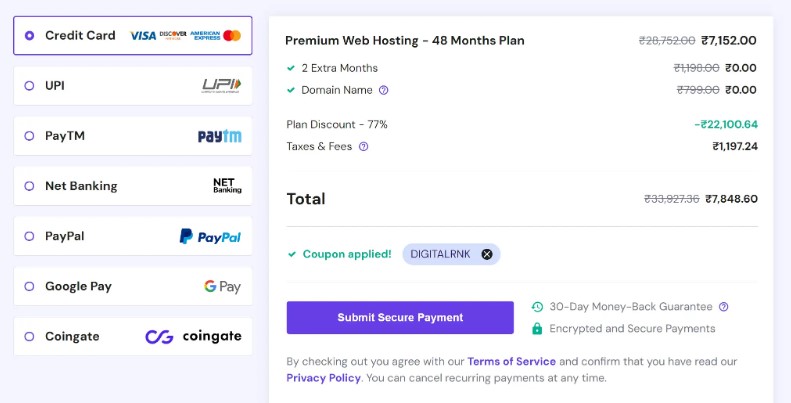The height and width of the screenshot is (403, 791).
Task: Click the Domain Name help question icon
Action: pos(383,90)
